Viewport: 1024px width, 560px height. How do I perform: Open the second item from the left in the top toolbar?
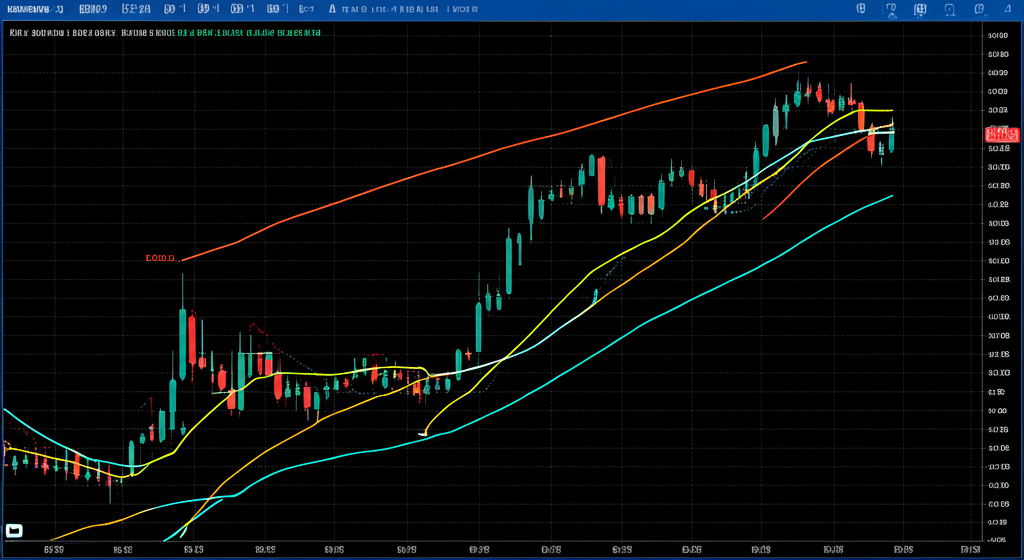(x=92, y=9)
